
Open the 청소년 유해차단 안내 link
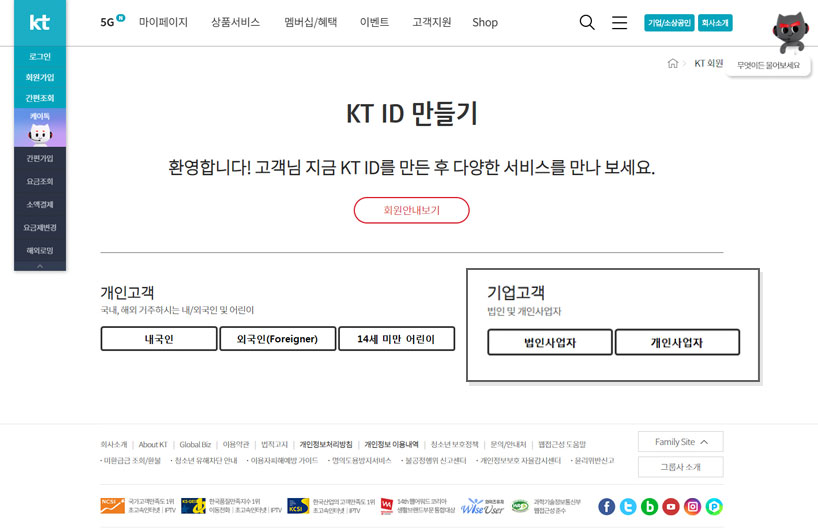coord(204,461)
